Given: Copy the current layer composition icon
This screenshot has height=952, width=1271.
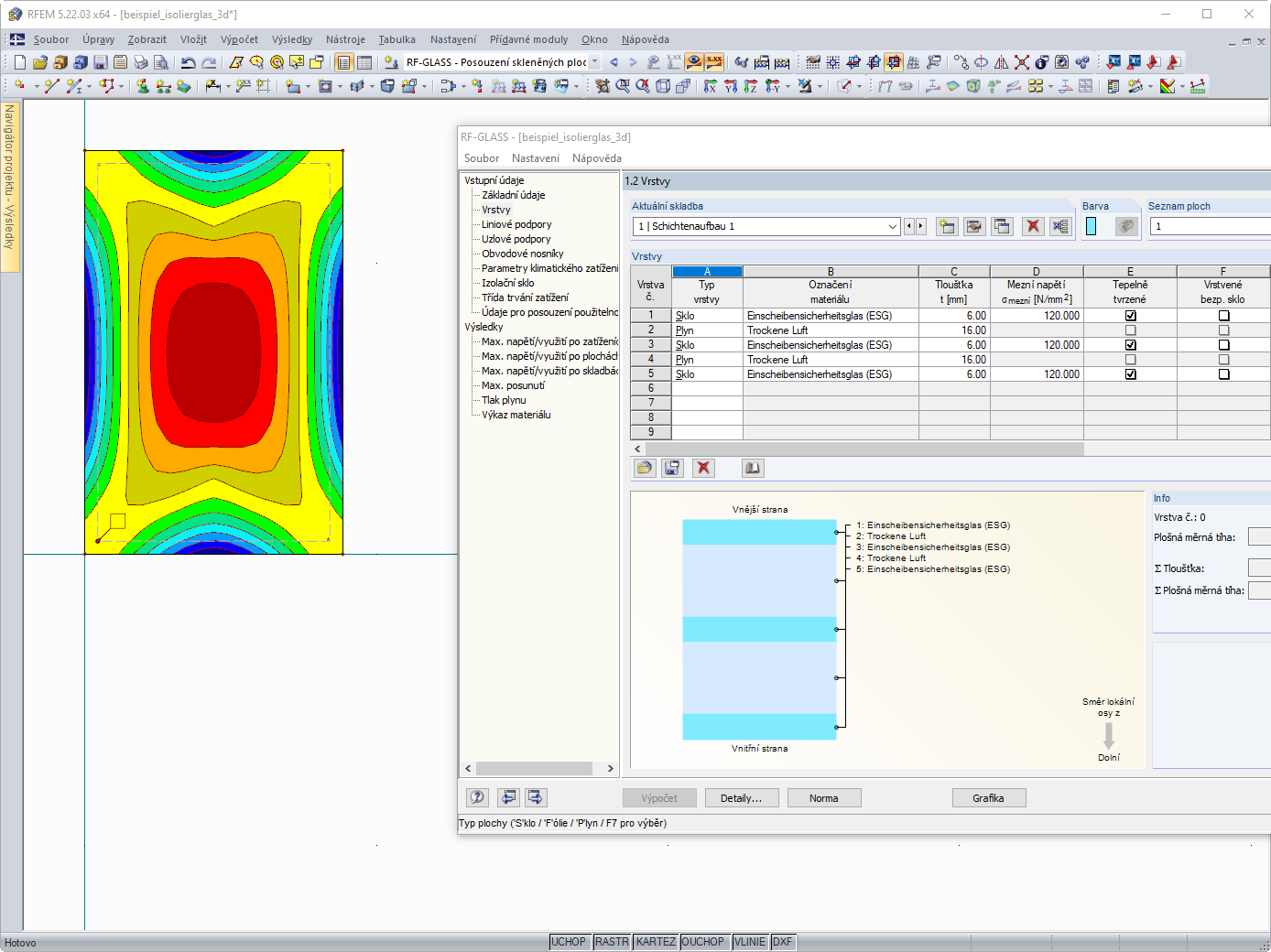Looking at the screenshot, I should click(x=1003, y=226).
